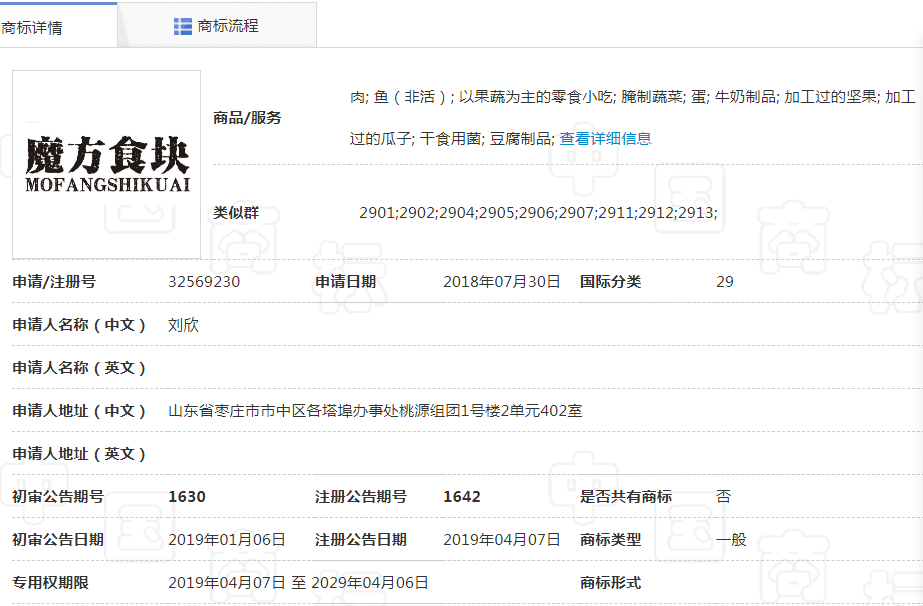The image size is (923, 606).
Task: Click preliminary announcement date 2019年01月06日
Action: (x=227, y=540)
